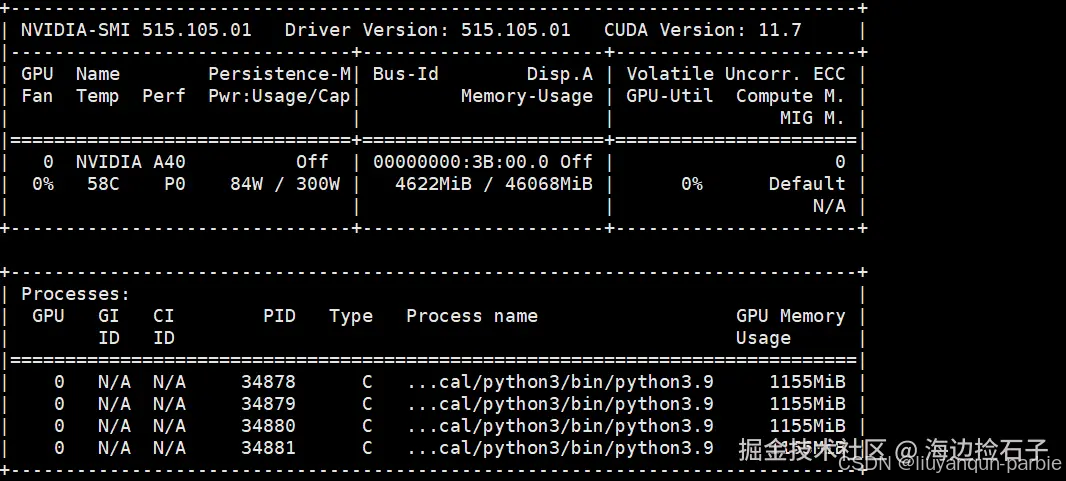Click '1155MiB' in the PID 34880 row
The width and height of the screenshot is (1066, 481).
tap(807, 426)
